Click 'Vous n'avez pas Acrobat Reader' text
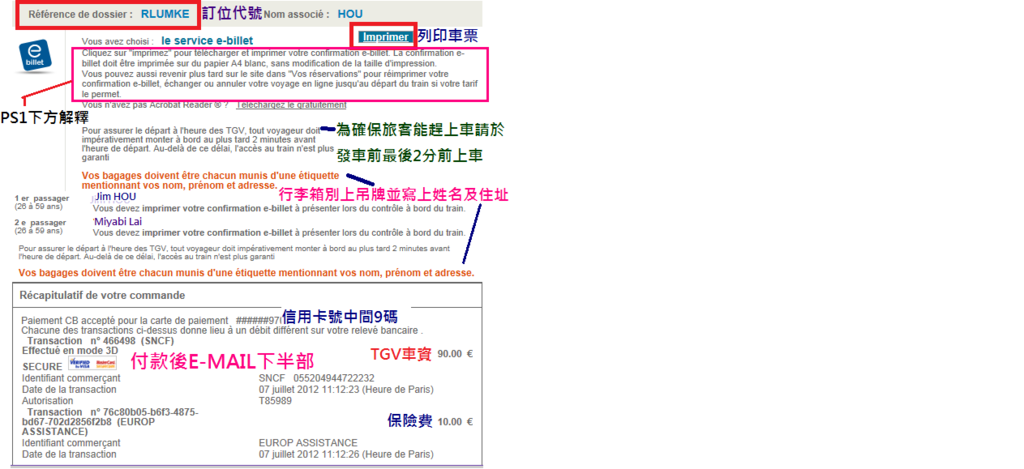1024x469 pixels. pyautogui.click(x=155, y=105)
